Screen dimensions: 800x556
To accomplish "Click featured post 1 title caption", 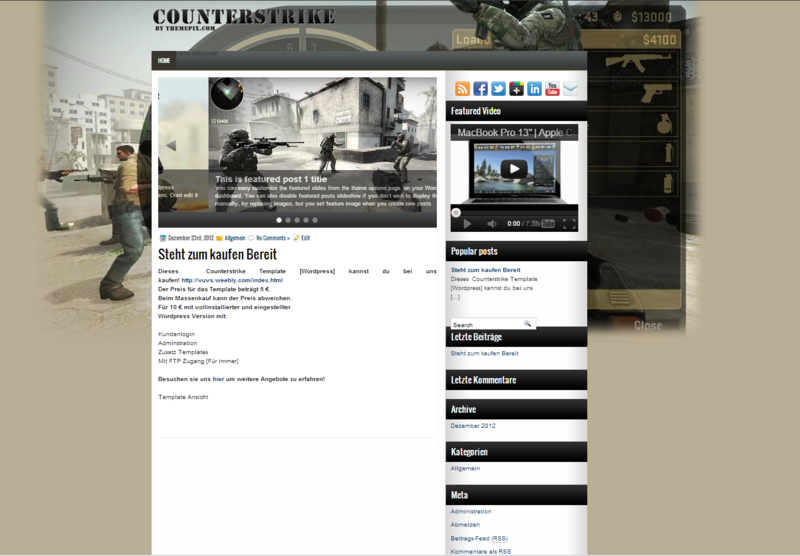I will (271, 179).
